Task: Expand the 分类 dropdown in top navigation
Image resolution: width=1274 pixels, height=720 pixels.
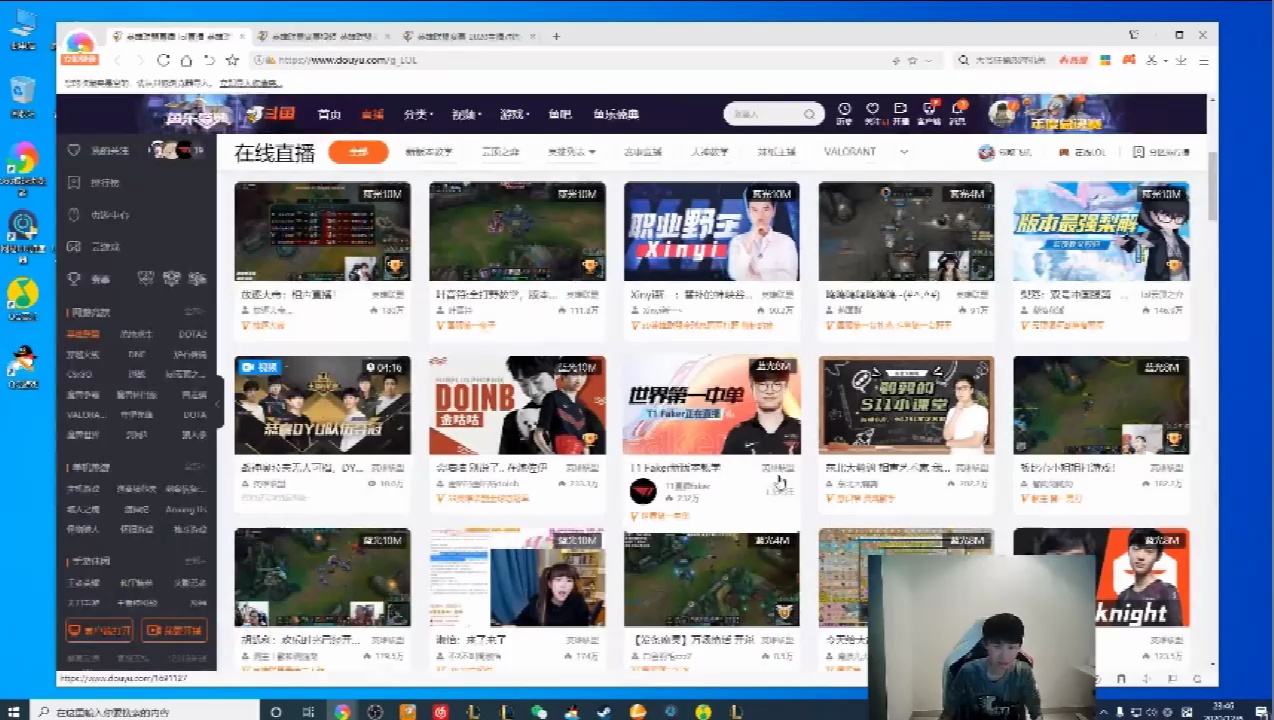Action: coord(416,114)
